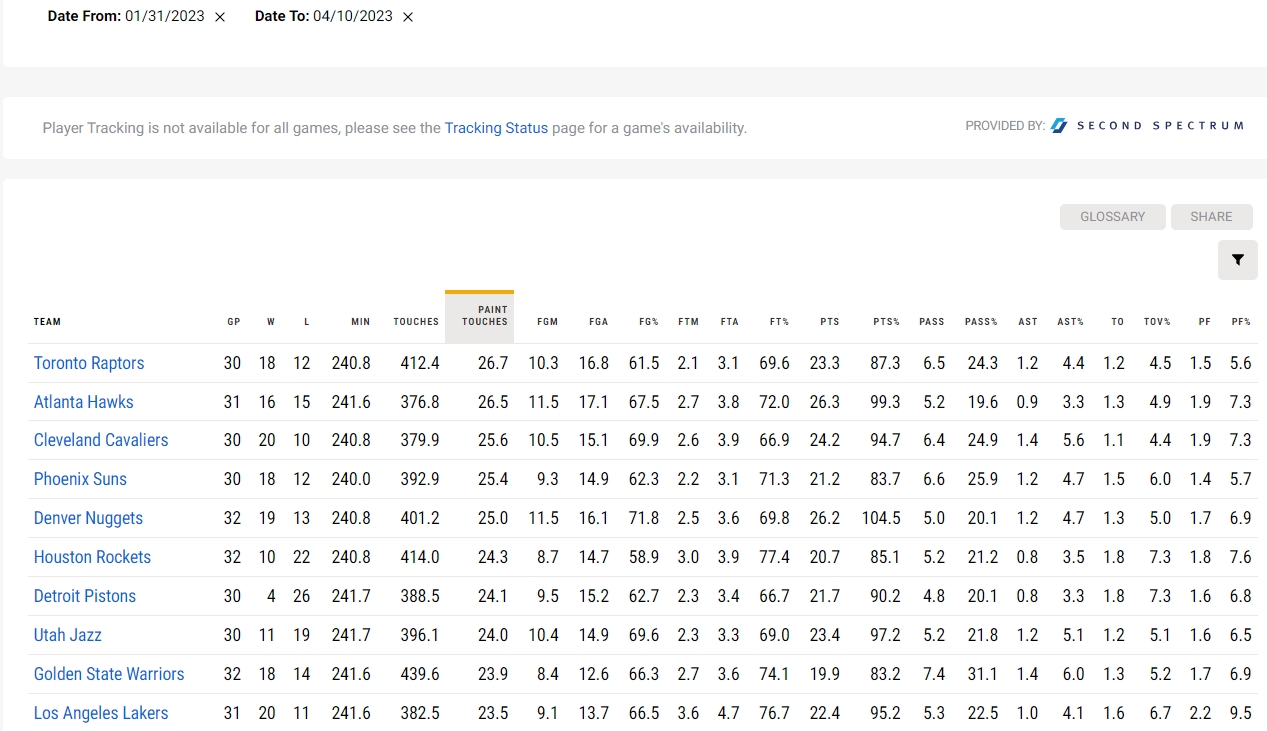Select the Date From 01/31/2023 filter label
The width and height of the screenshot is (1267, 731).
pyautogui.click(x=126, y=17)
